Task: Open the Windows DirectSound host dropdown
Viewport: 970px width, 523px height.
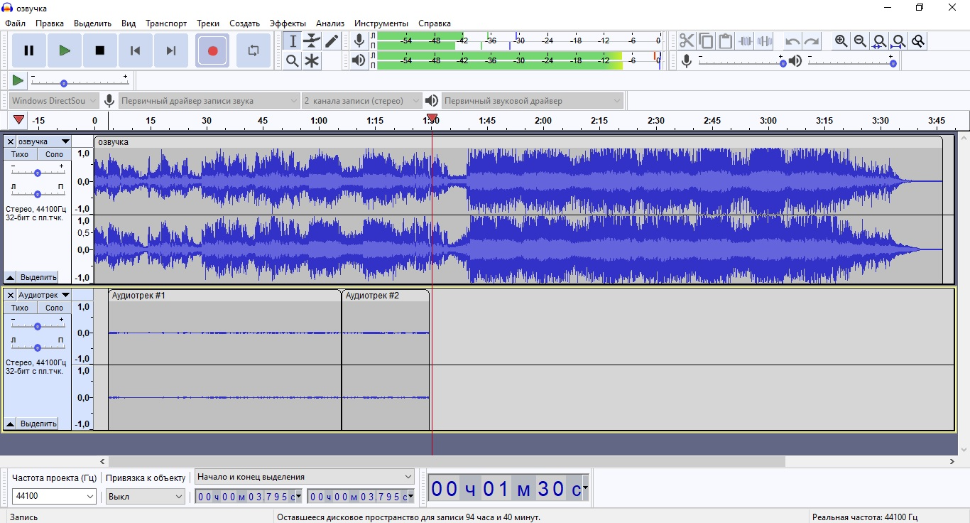Action: (54, 100)
